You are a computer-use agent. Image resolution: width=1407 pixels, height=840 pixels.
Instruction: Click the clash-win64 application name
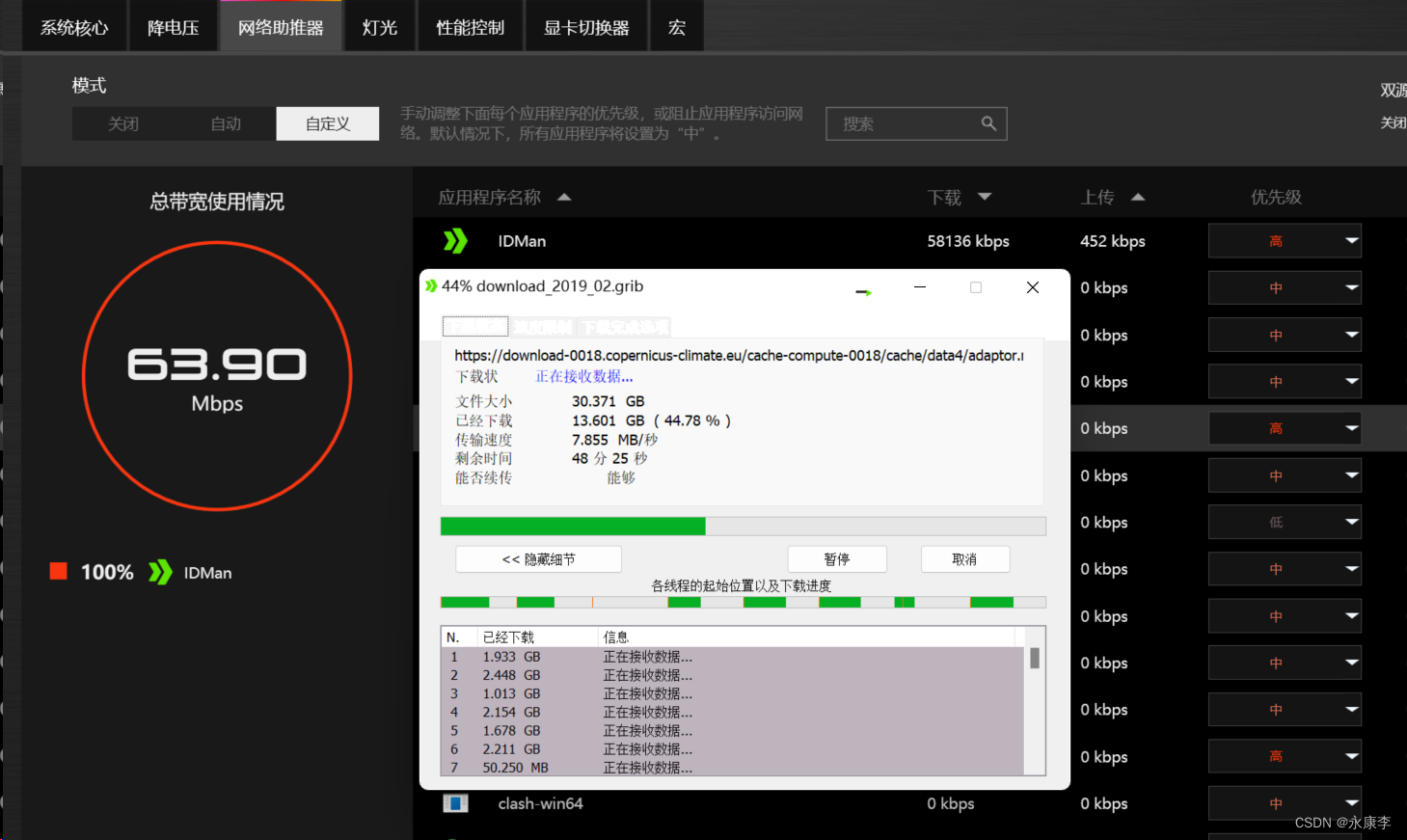click(x=540, y=803)
